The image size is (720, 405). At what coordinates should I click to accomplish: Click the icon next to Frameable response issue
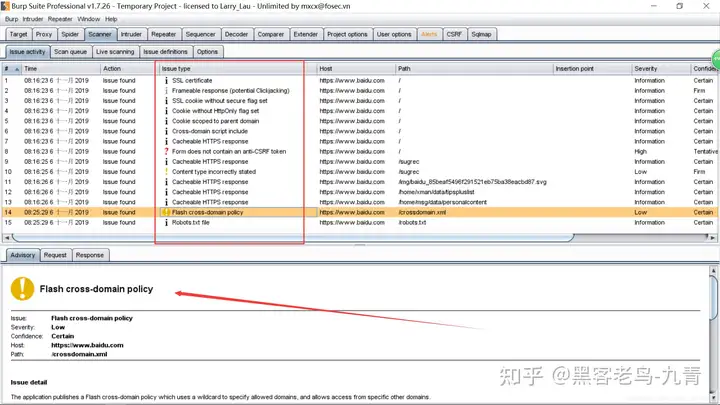pos(166,90)
